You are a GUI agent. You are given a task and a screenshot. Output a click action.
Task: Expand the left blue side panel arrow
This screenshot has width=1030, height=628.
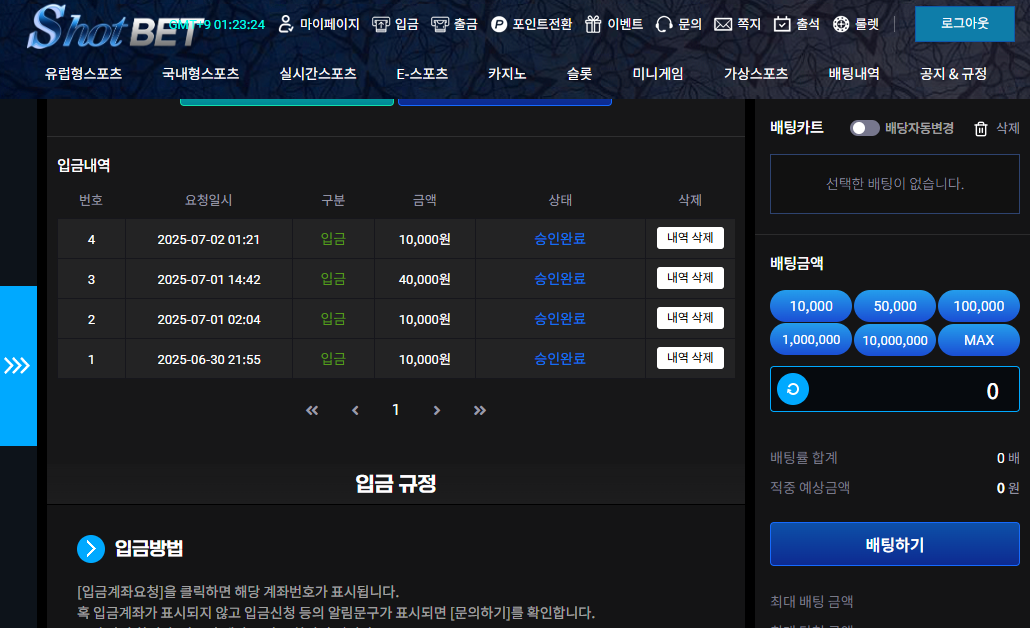pyautogui.click(x=18, y=365)
